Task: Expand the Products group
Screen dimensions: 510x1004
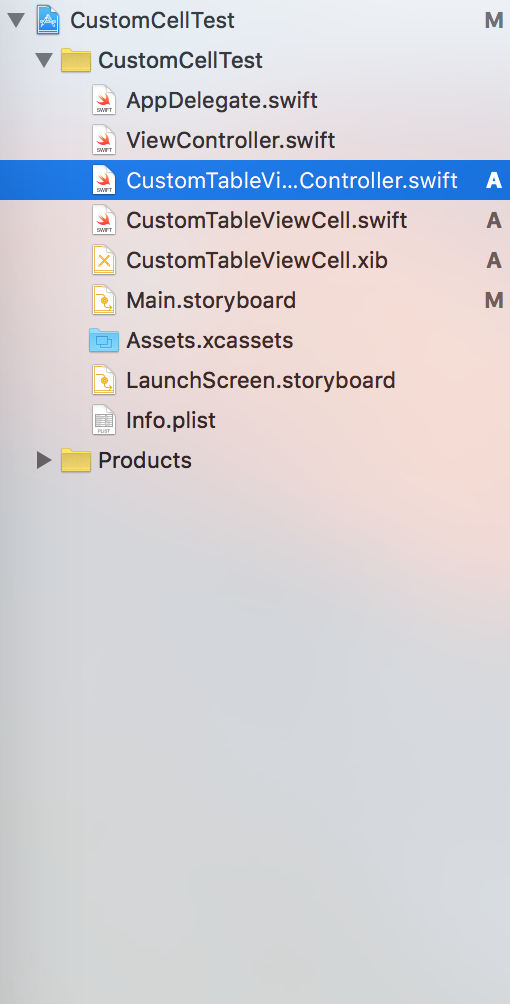Action: (x=44, y=460)
